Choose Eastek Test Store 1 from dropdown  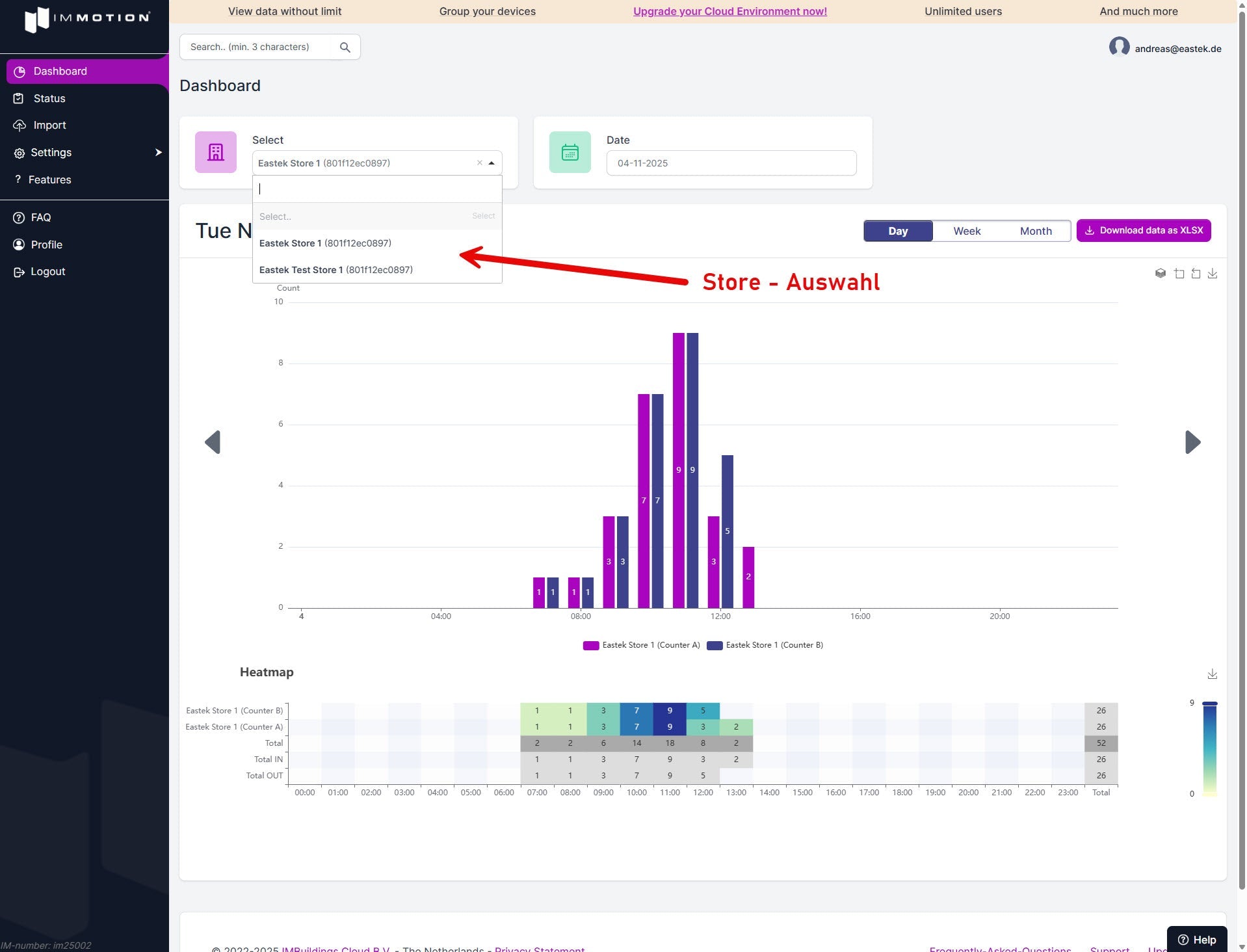tap(335, 269)
